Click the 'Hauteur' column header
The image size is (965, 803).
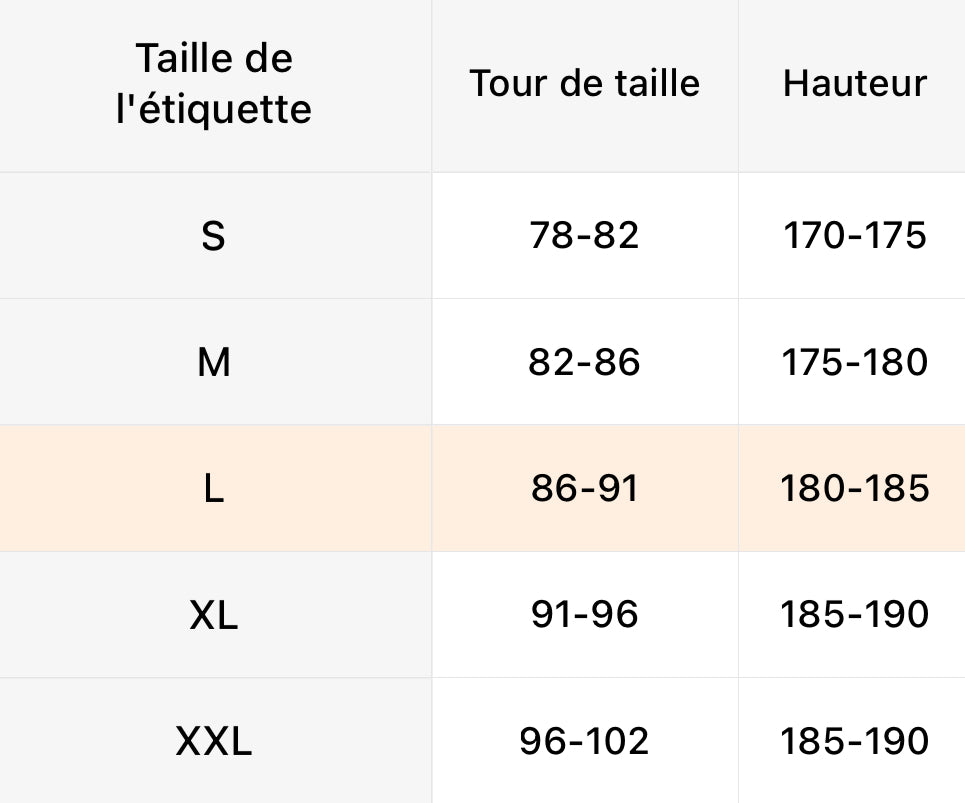854,83
